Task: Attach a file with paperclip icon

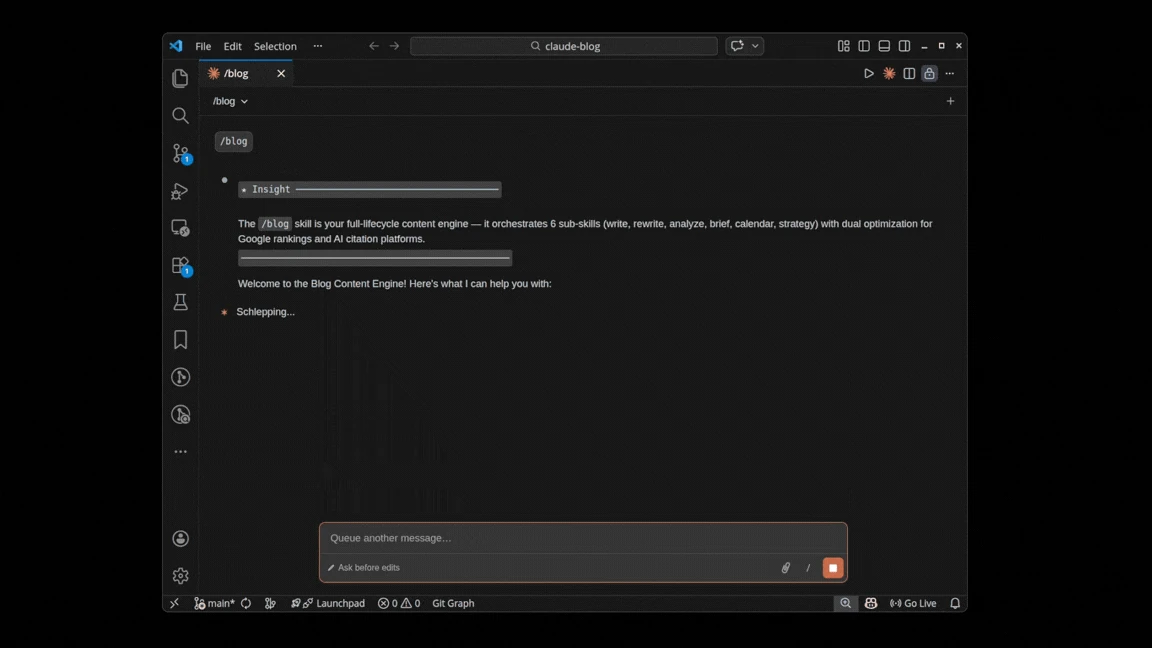Action: point(785,568)
